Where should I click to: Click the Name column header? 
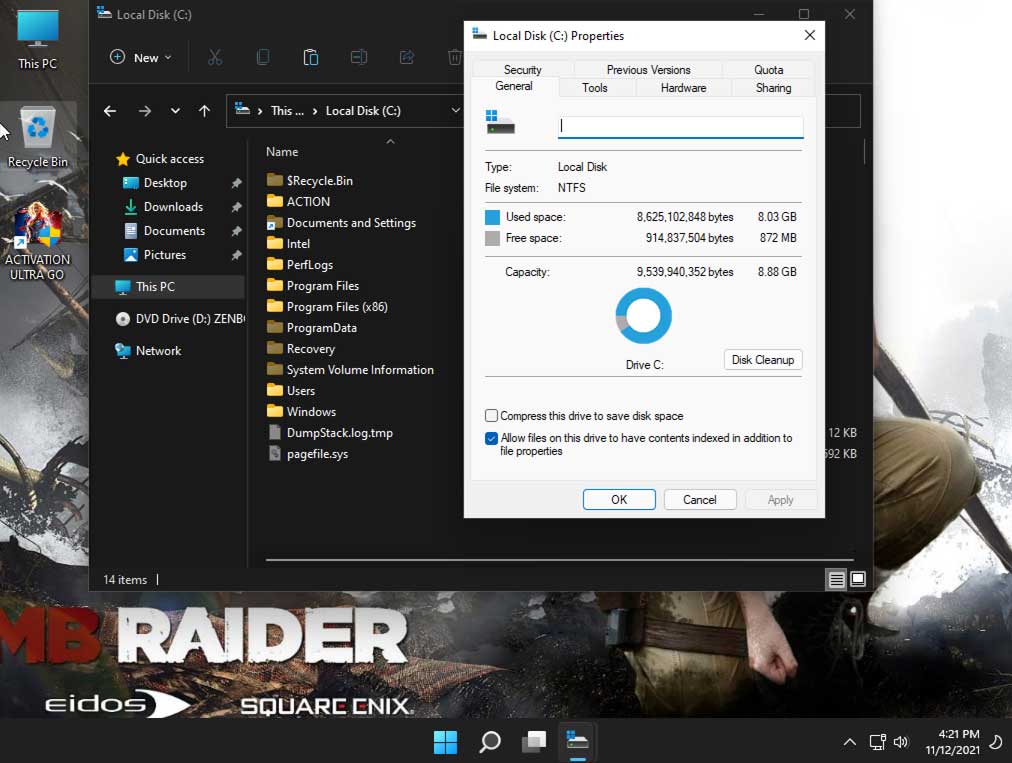(x=282, y=152)
